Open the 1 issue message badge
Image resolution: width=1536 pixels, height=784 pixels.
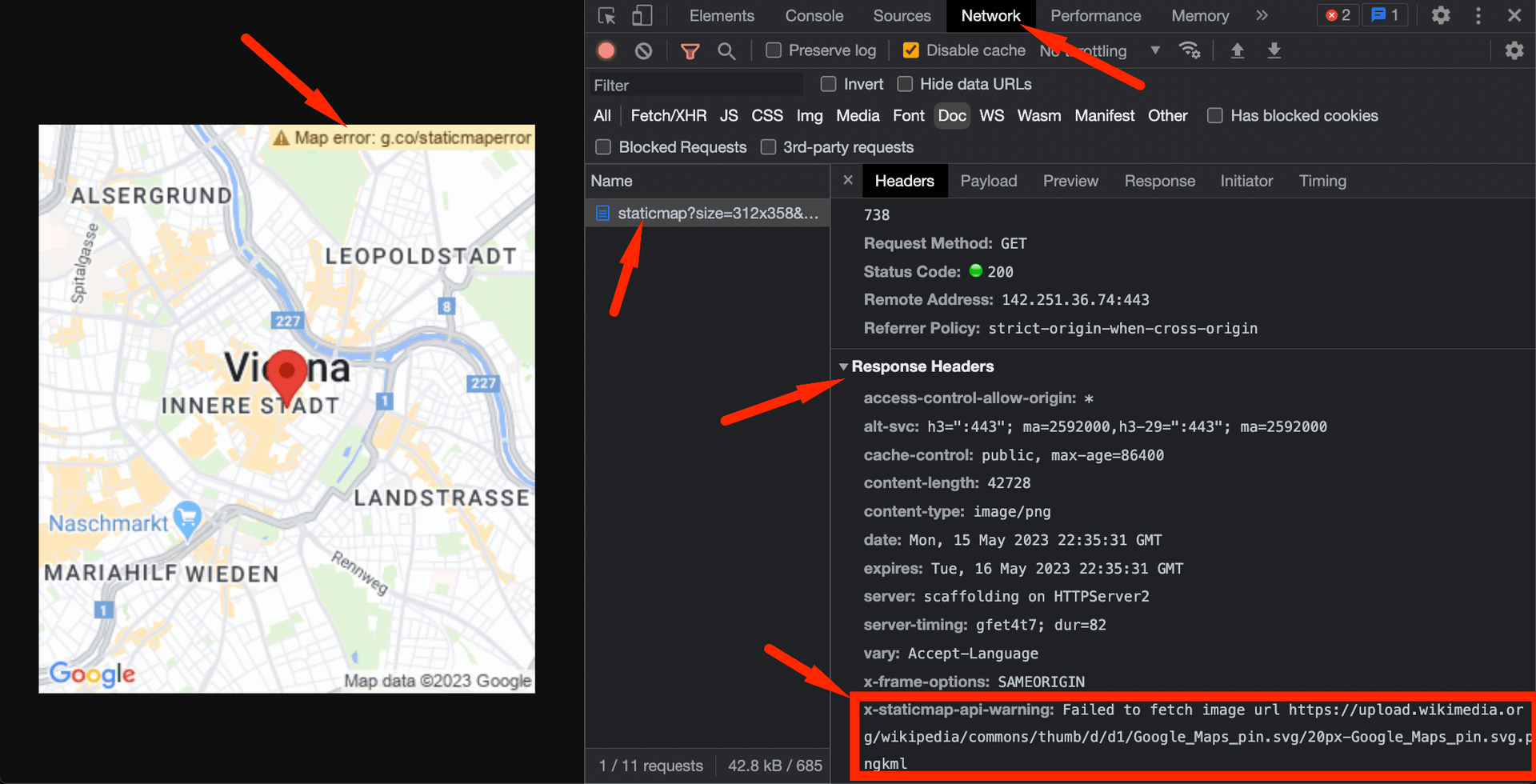click(1386, 15)
